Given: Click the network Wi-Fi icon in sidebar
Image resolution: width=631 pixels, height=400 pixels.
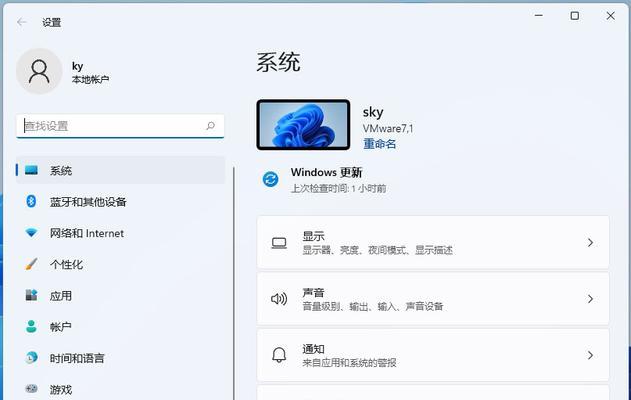Looking at the screenshot, I should pyautogui.click(x=31, y=233).
